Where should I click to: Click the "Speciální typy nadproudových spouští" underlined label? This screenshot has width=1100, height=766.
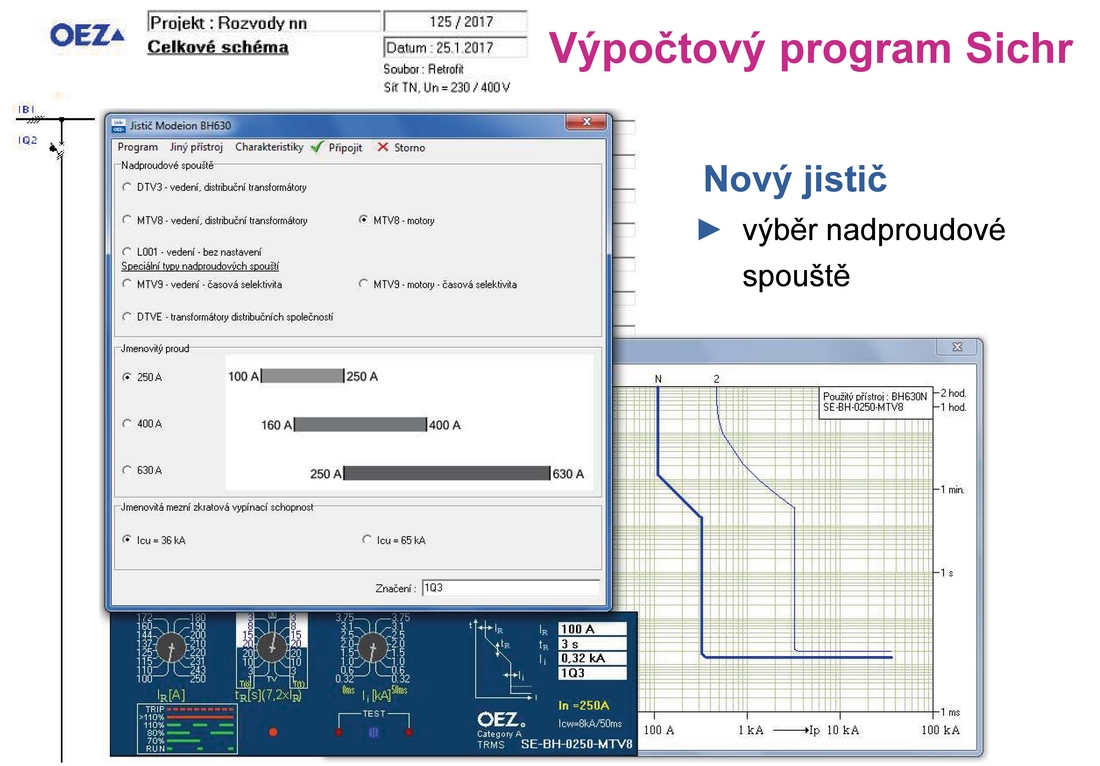pyautogui.click(x=200, y=267)
